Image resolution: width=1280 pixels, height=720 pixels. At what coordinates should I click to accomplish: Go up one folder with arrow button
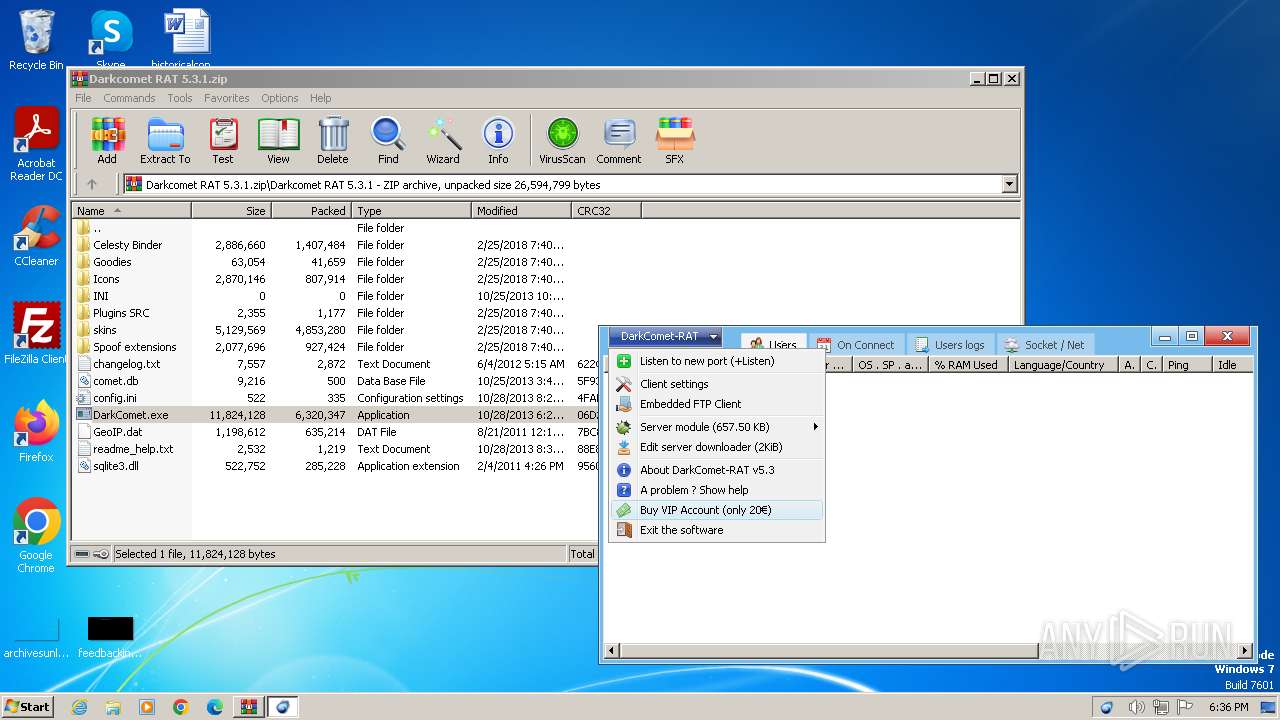(92, 184)
